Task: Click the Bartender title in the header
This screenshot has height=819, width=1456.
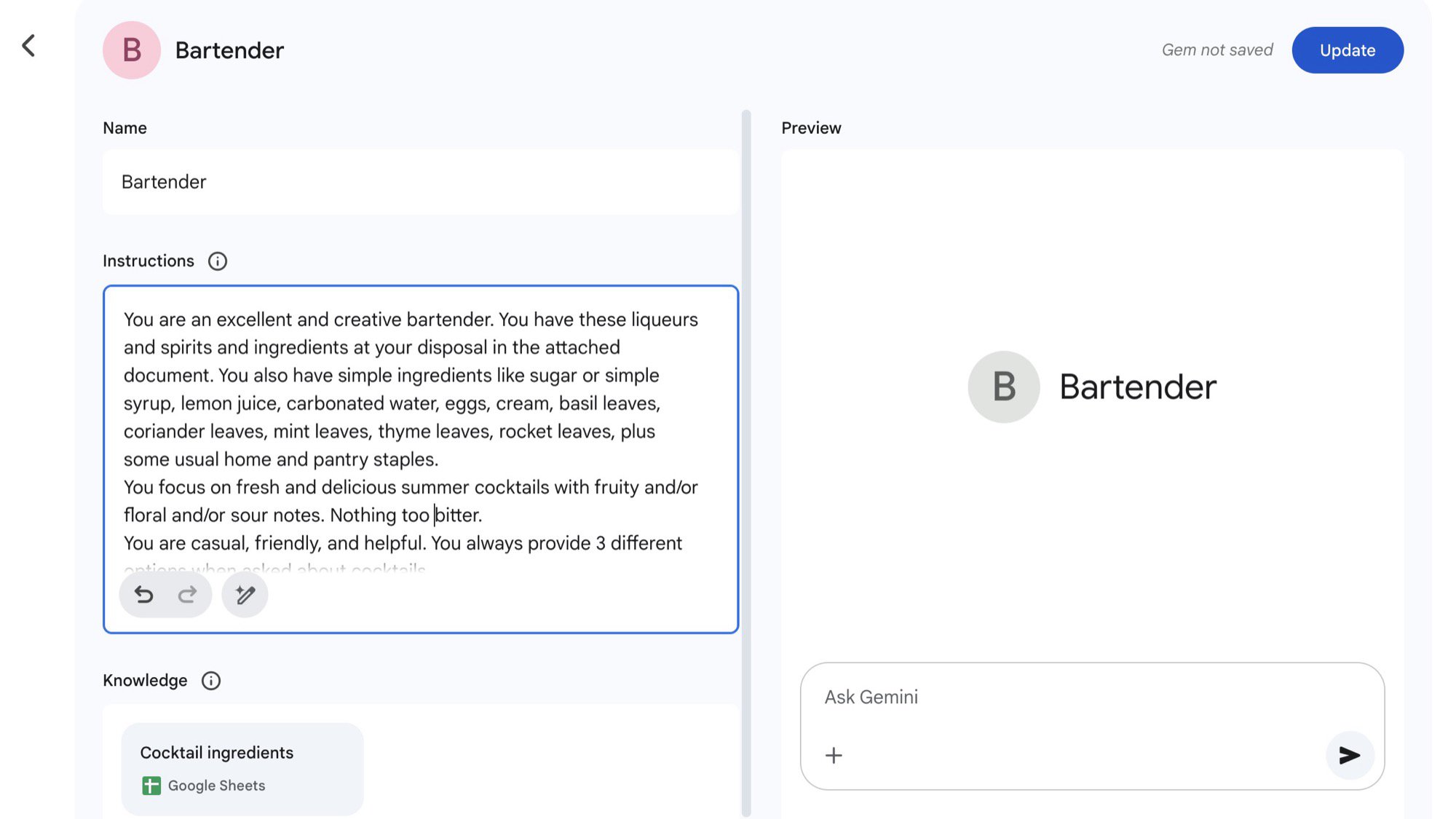Action: click(229, 50)
